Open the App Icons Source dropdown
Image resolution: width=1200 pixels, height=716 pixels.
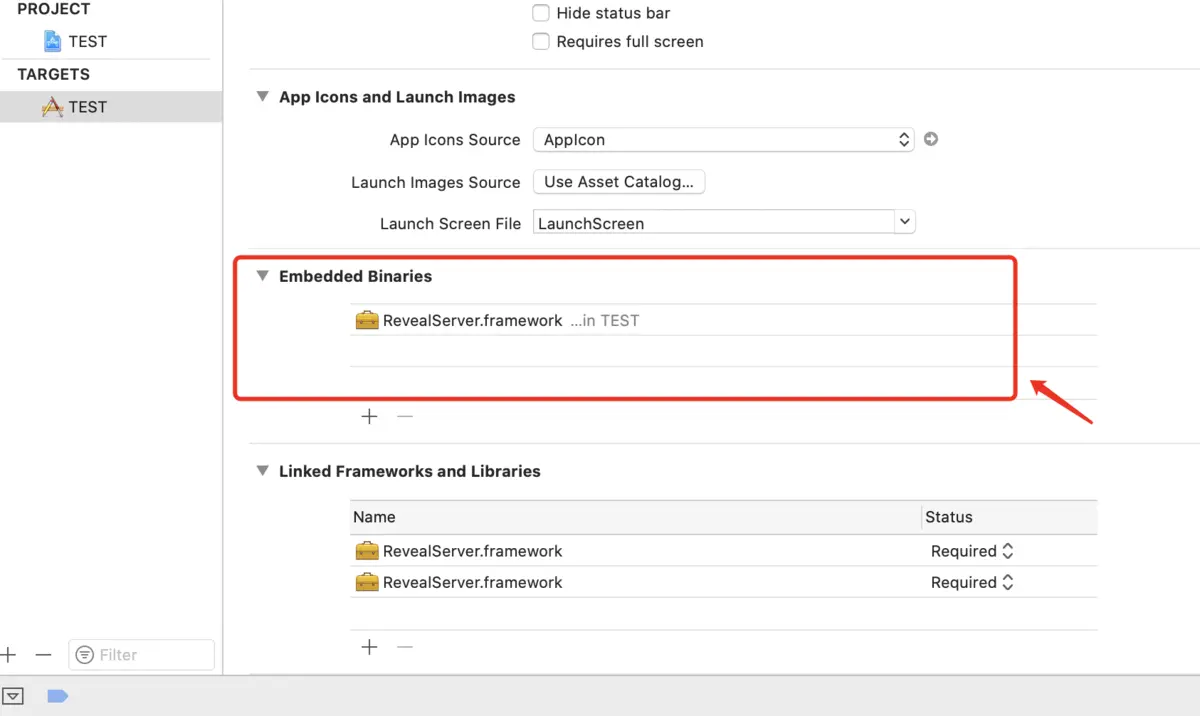(x=724, y=139)
